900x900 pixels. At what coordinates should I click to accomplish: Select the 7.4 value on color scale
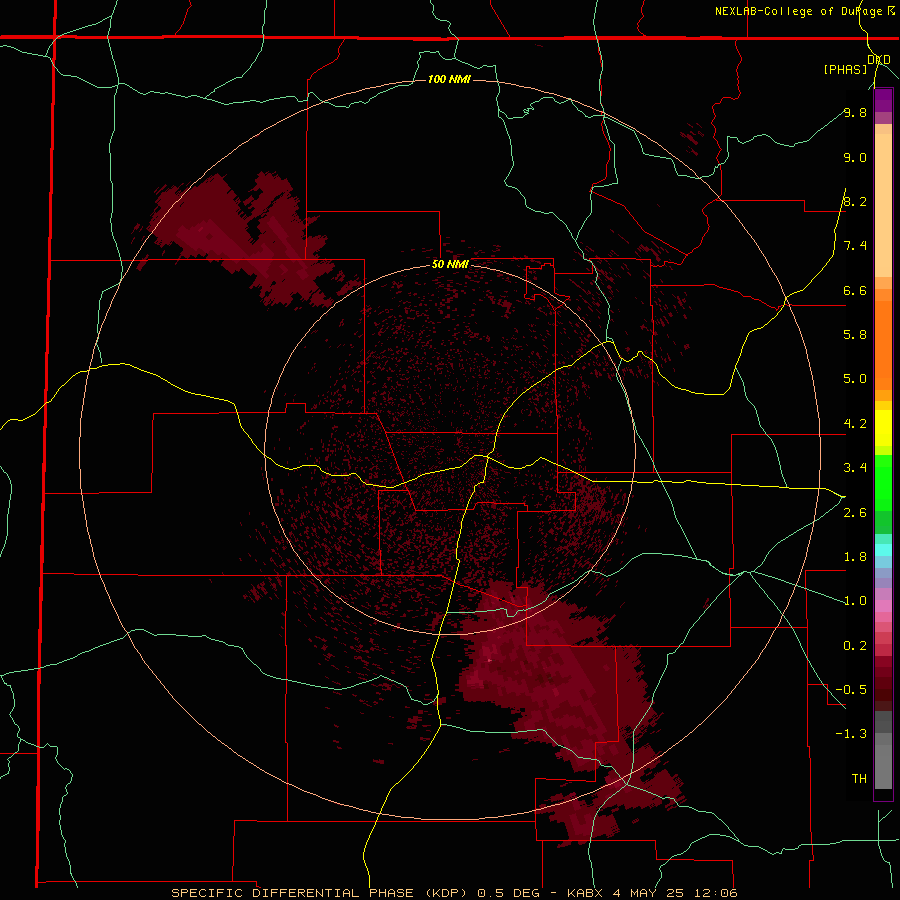coord(855,246)
